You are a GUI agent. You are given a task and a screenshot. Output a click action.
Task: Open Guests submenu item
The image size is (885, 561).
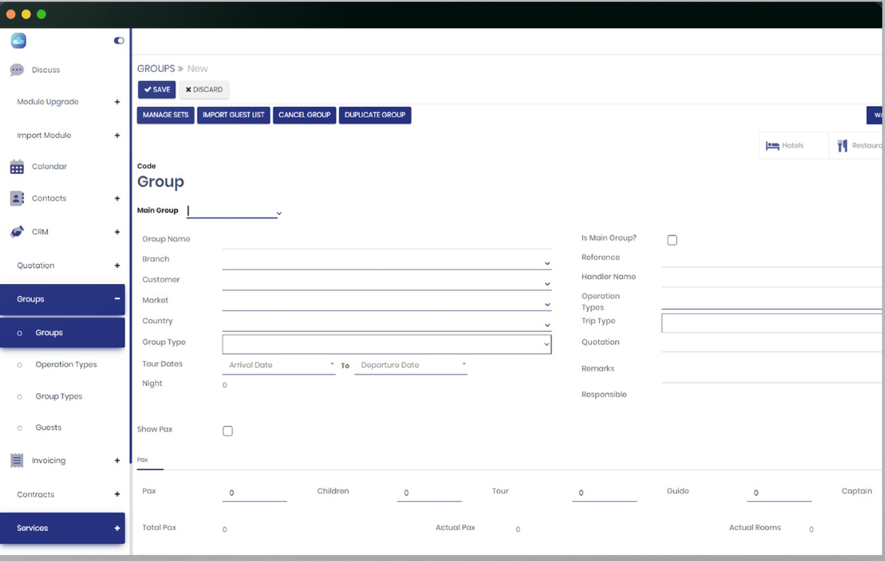point(49,428)
